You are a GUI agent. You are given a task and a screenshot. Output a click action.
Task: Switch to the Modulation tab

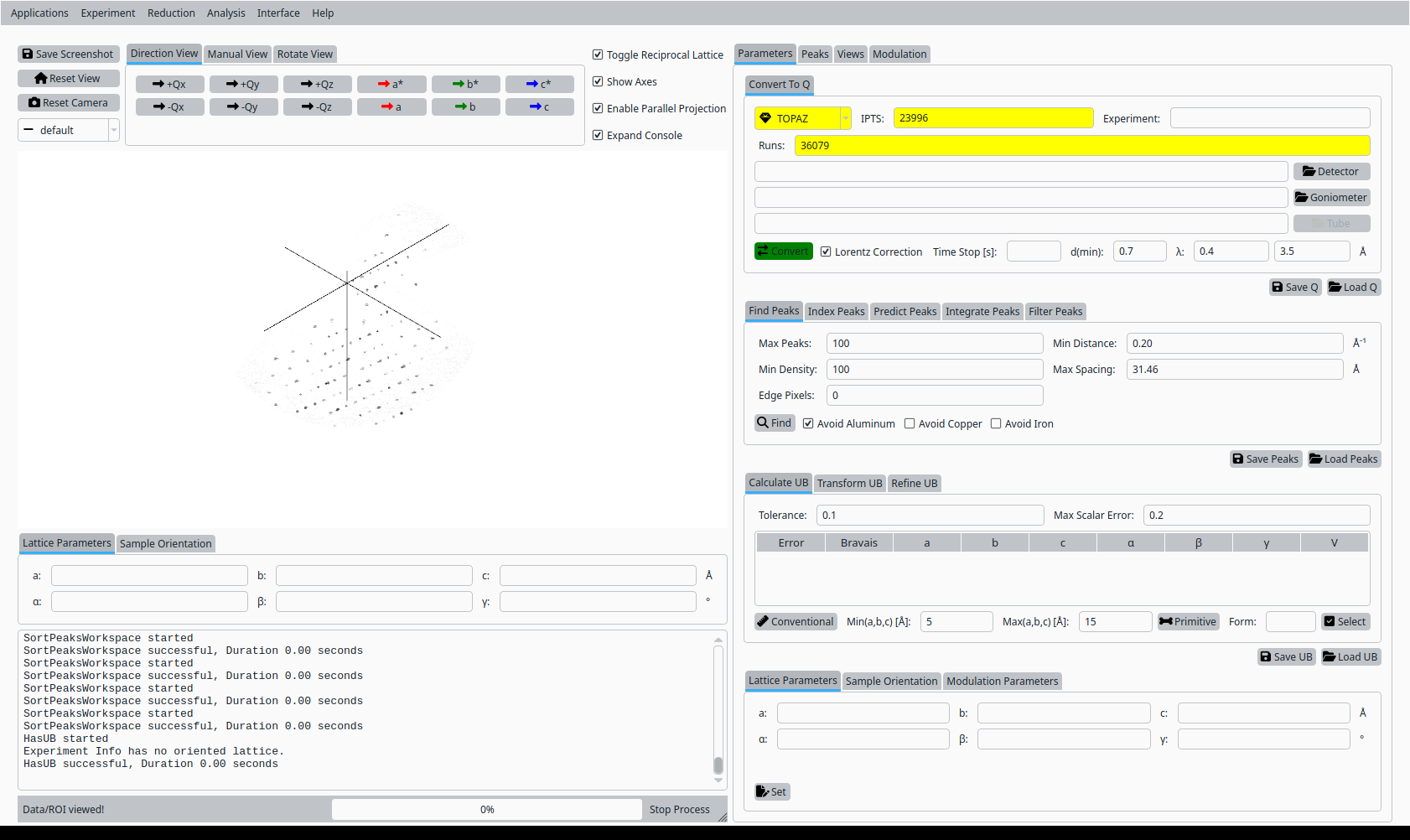tap(899, 54)
